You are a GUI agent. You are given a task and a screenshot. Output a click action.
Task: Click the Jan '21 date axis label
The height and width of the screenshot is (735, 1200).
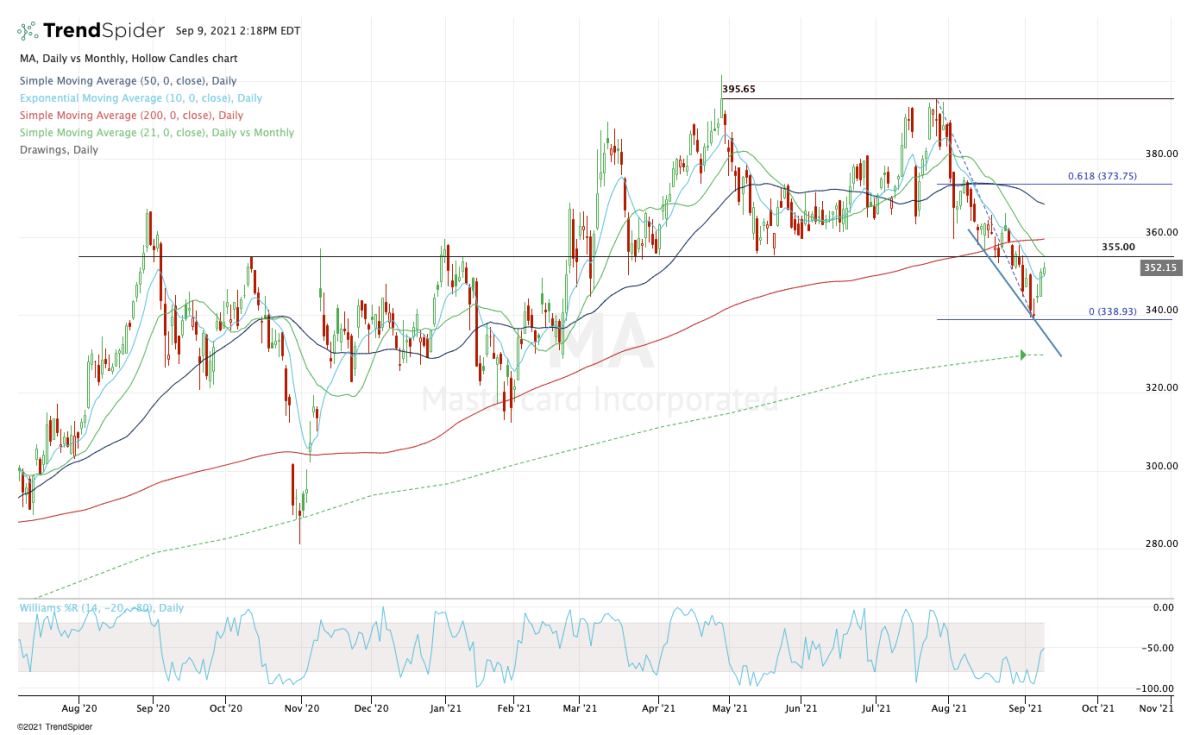tap(444, 708)
